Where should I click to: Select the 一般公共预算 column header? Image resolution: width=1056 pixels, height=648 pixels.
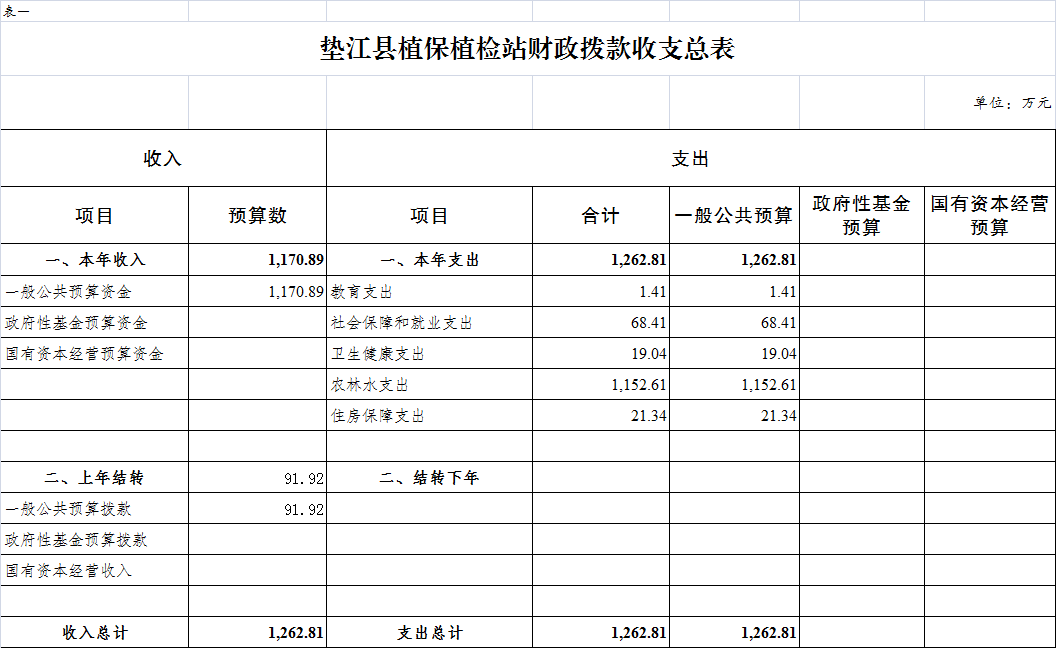click(734, 216)
